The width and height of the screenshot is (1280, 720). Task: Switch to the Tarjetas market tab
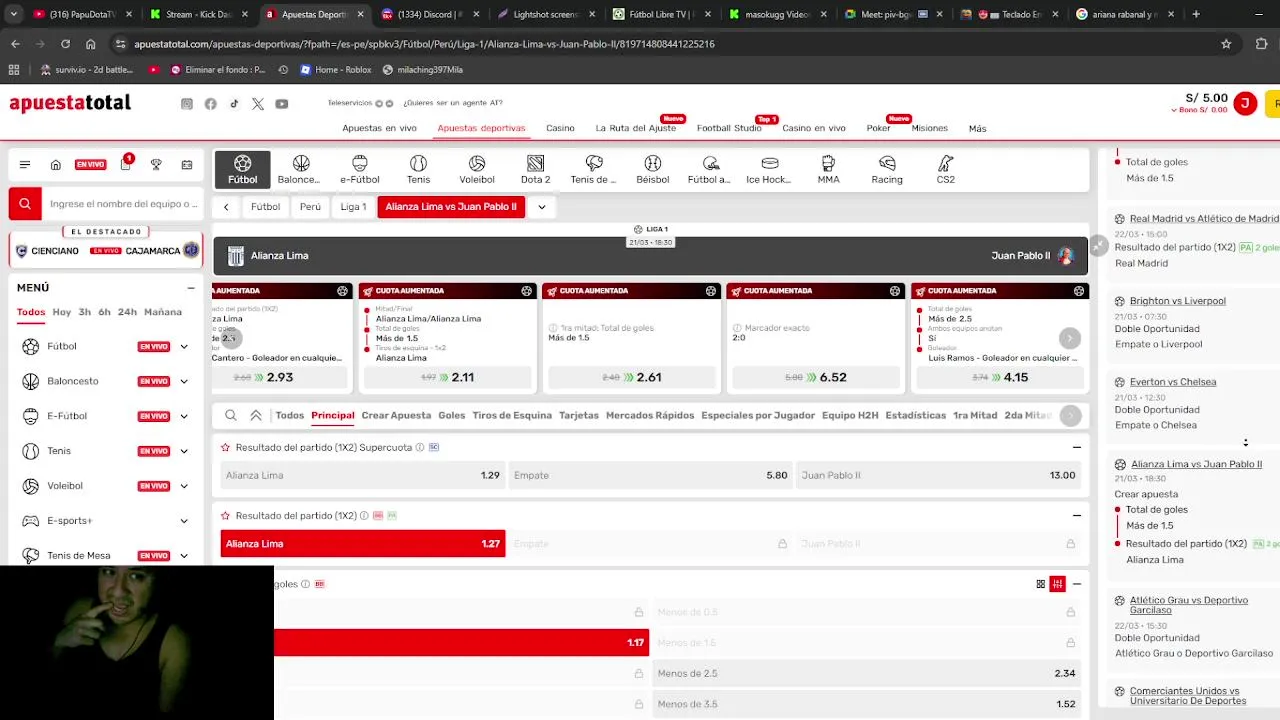click(579, 415)
